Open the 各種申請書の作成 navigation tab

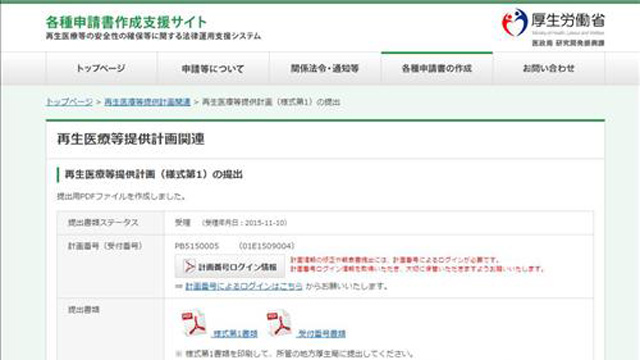437,69
